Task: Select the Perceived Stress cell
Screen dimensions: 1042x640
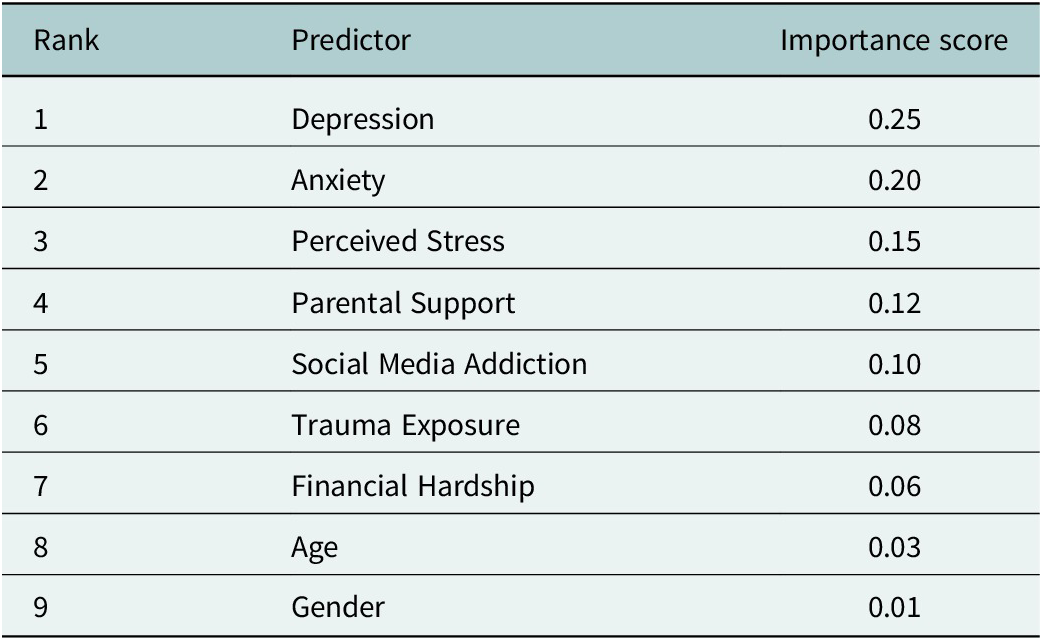Action: 398,241
